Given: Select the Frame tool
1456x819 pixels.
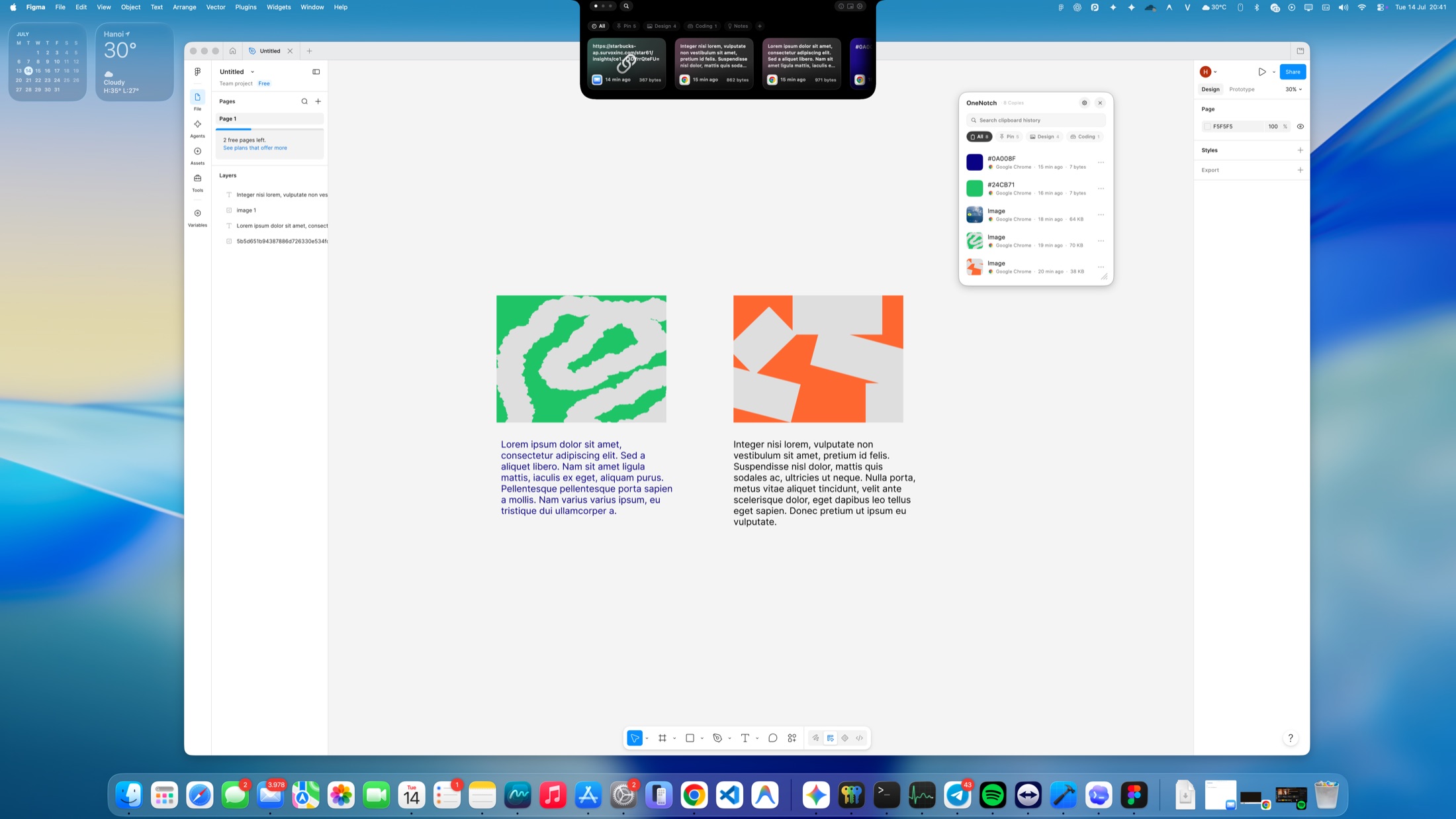Looking at the screenshot, I should point(662,738).
